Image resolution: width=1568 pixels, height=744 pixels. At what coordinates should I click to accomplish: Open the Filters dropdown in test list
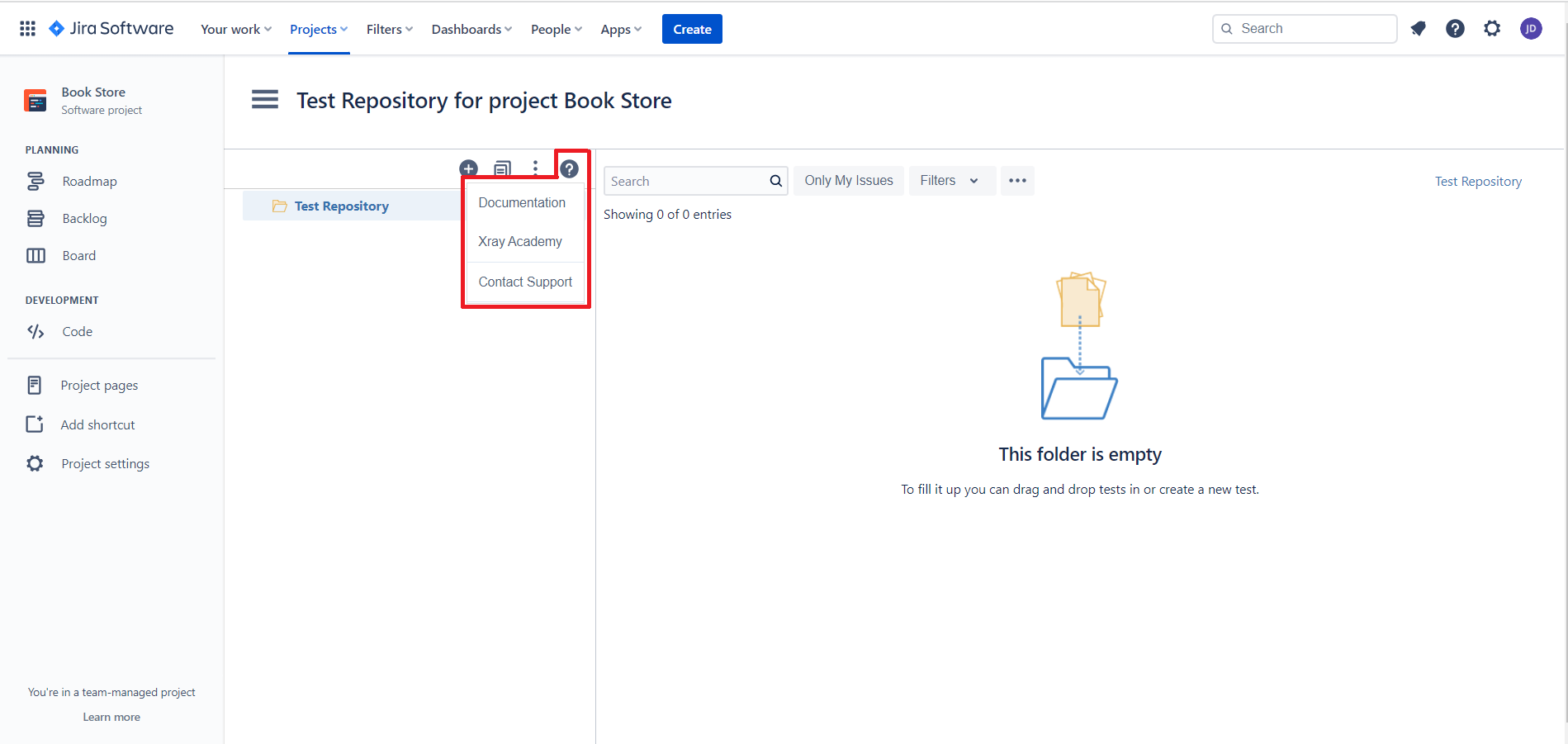(x=952, y=181)
